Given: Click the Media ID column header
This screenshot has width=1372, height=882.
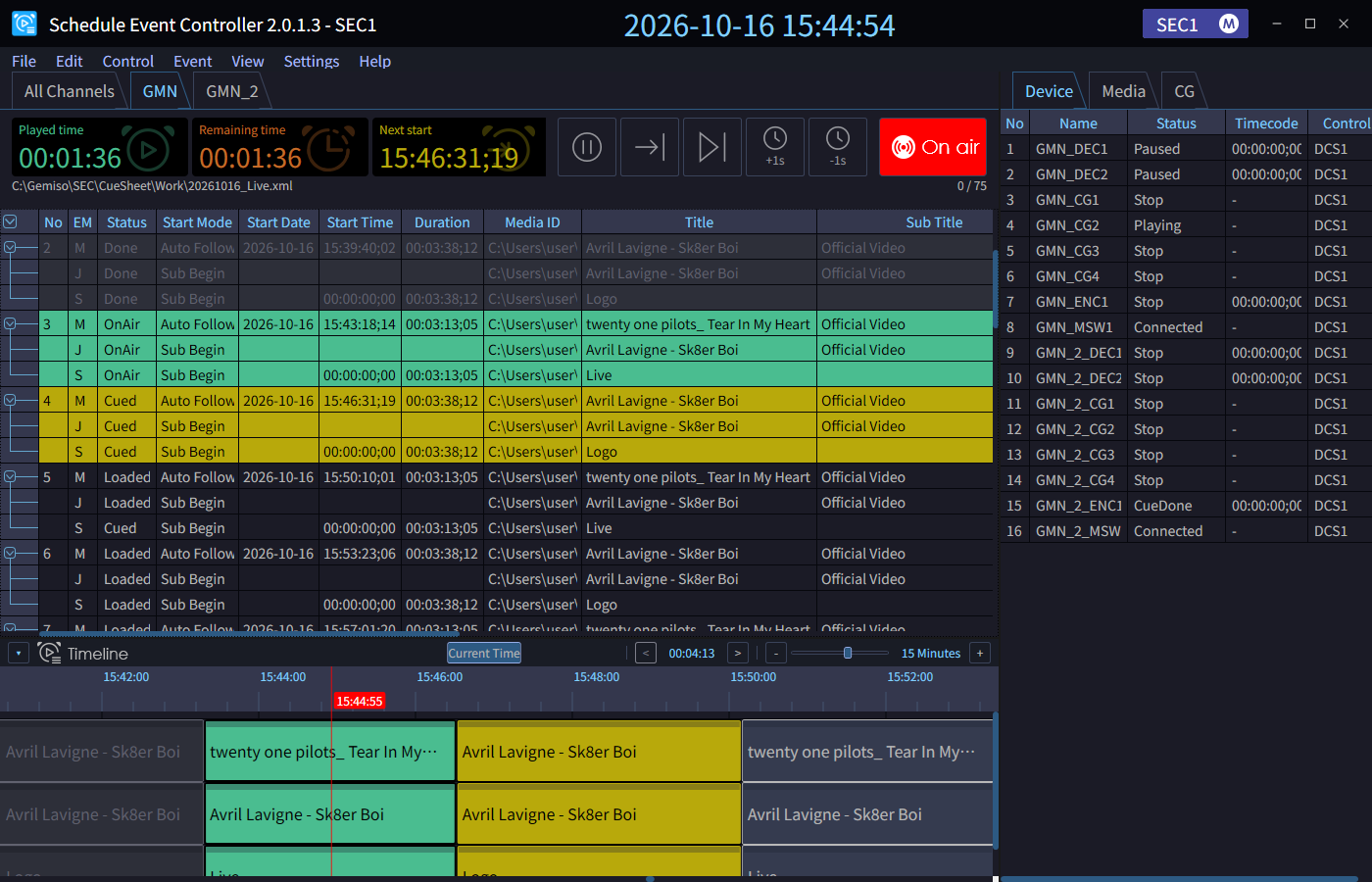Looking at the screenshot, I should (532, 222).
